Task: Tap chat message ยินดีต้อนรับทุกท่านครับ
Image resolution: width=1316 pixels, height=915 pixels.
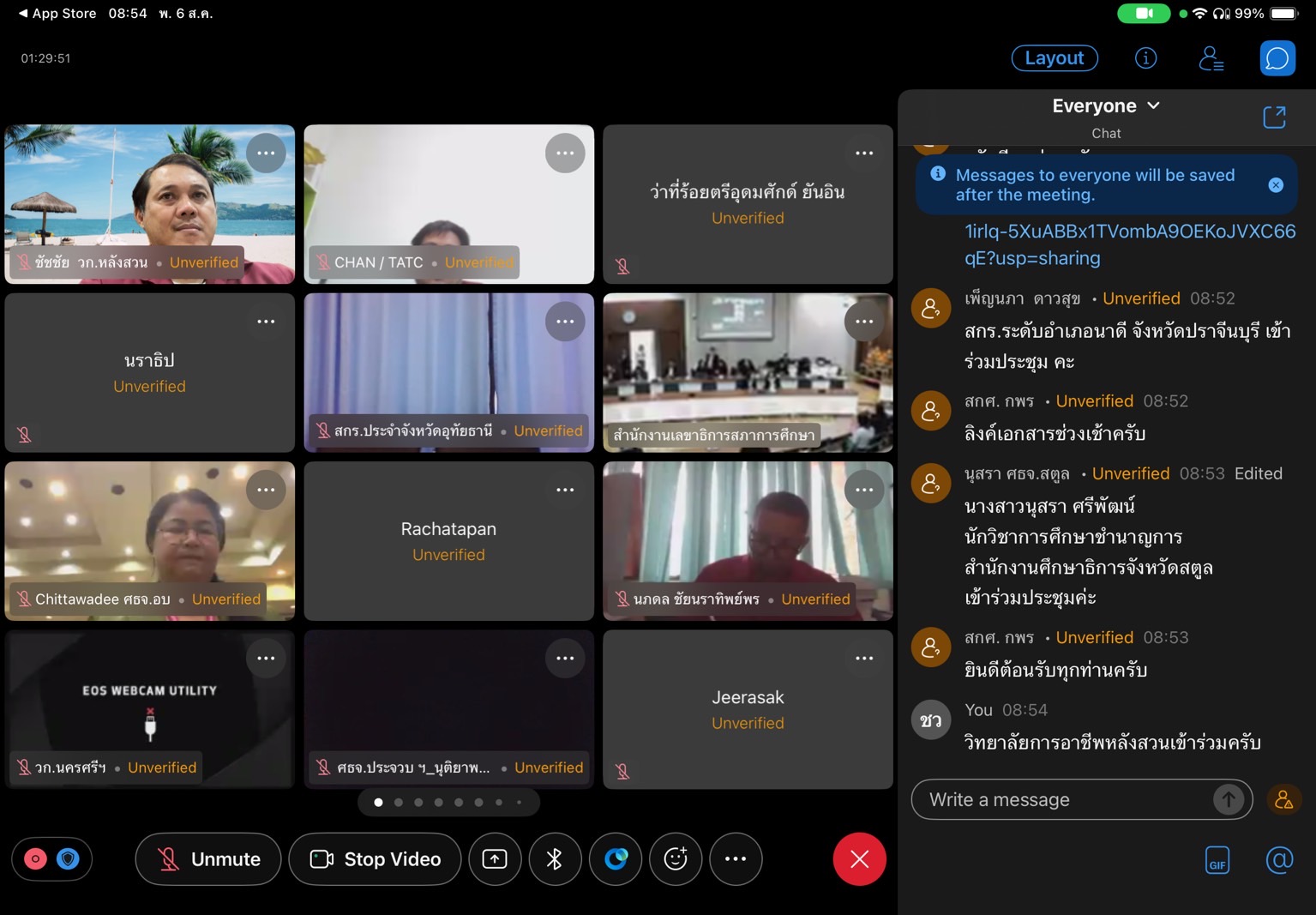Action: point(1055,670)
